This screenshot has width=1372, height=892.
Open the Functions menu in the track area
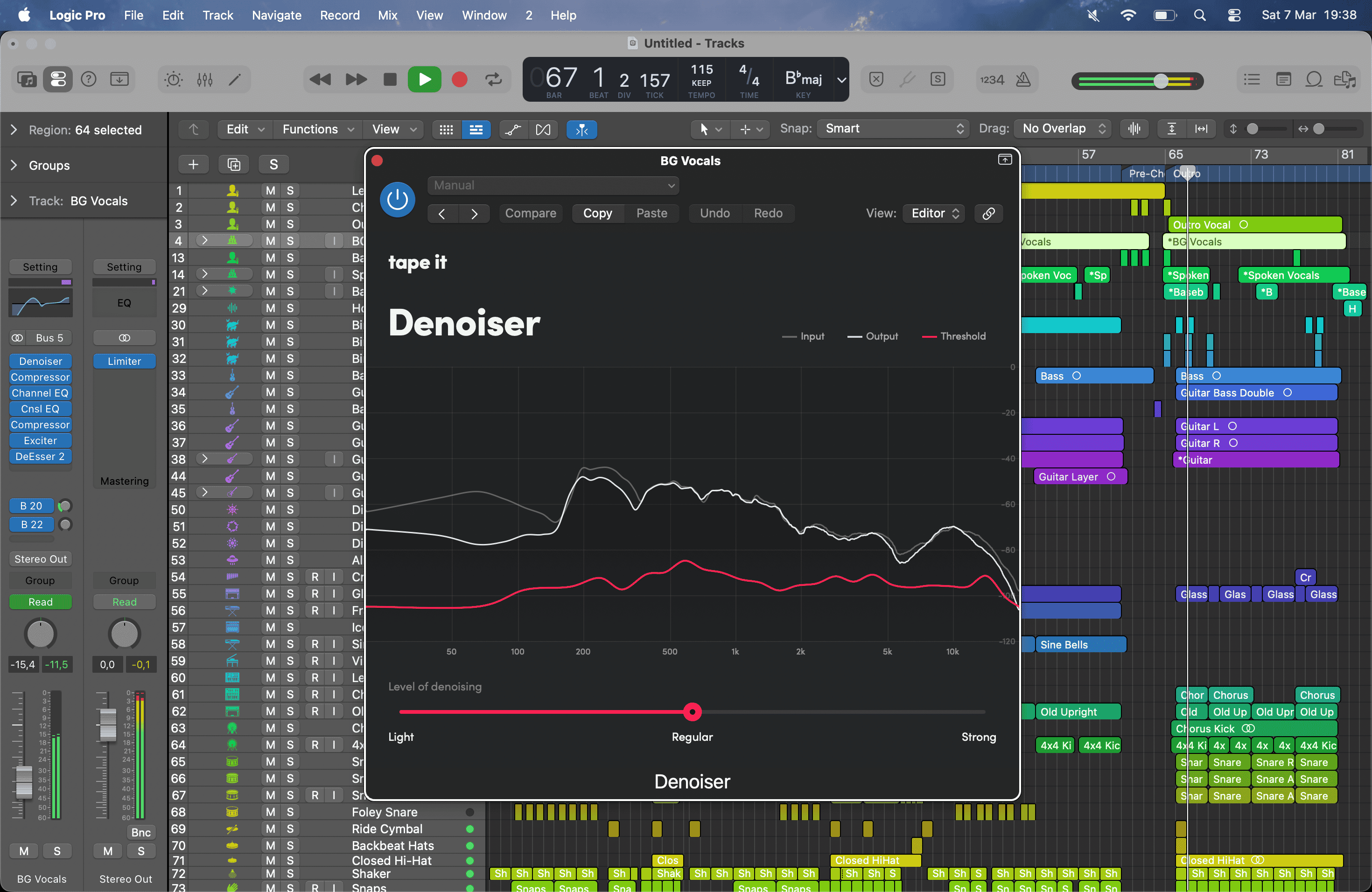(x=311, y=129)
